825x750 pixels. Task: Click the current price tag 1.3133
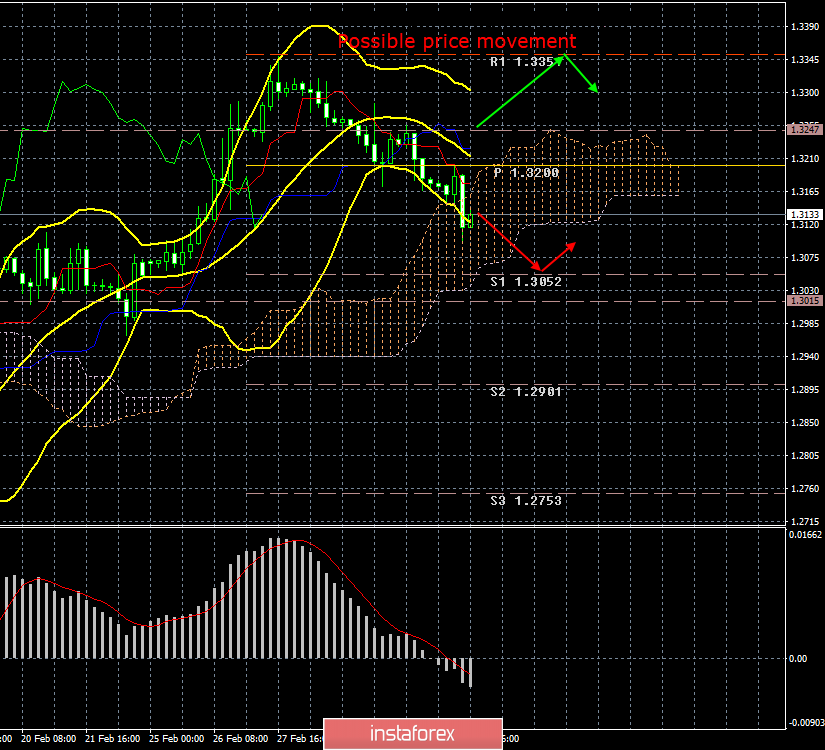tap(805, 214)
